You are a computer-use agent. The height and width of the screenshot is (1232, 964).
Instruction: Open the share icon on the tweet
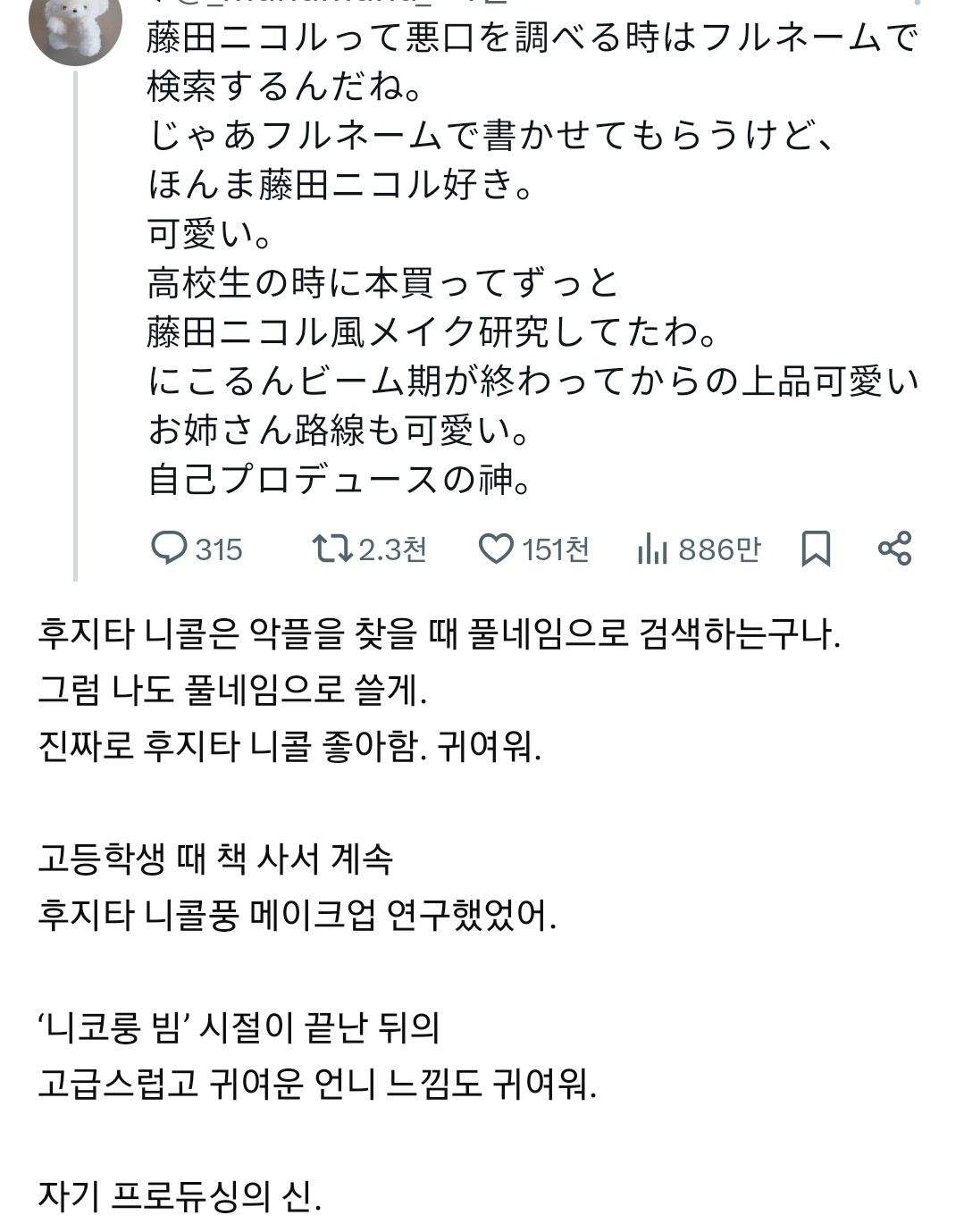(894, 548)
